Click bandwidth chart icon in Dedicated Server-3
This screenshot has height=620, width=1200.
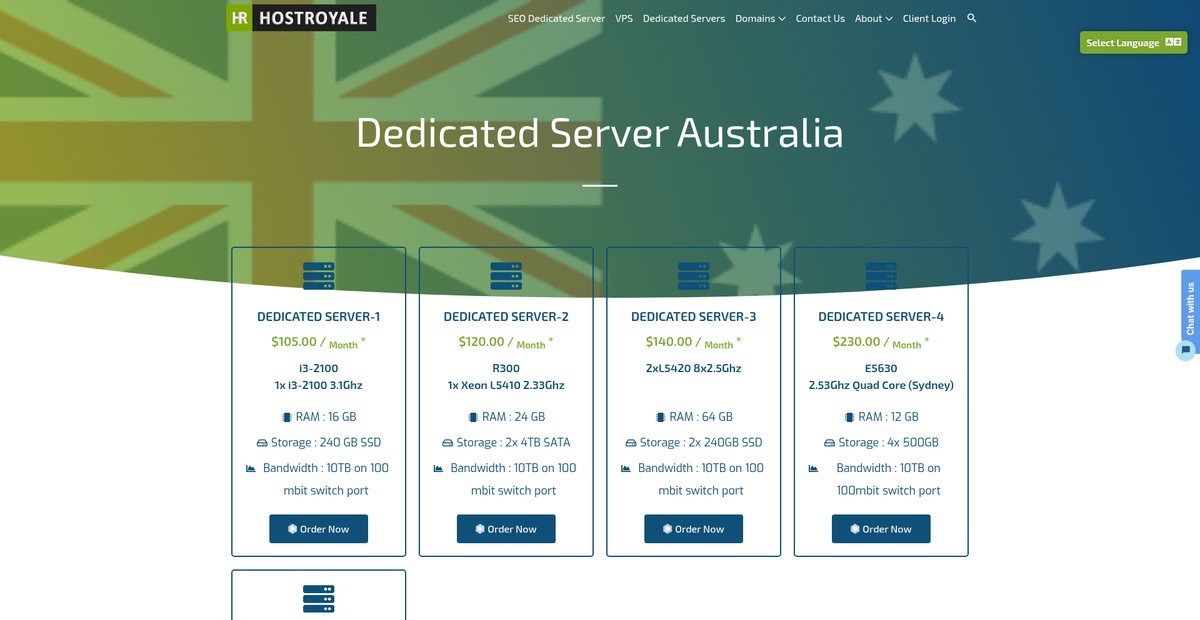pyautogui.click(x=626, y=468)
